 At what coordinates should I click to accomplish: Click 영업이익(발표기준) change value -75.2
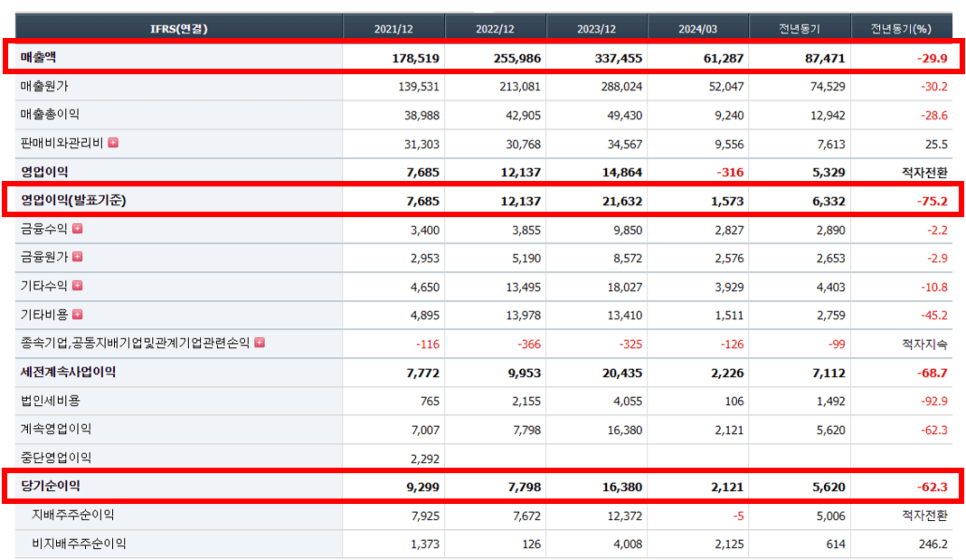pos(932,201)
